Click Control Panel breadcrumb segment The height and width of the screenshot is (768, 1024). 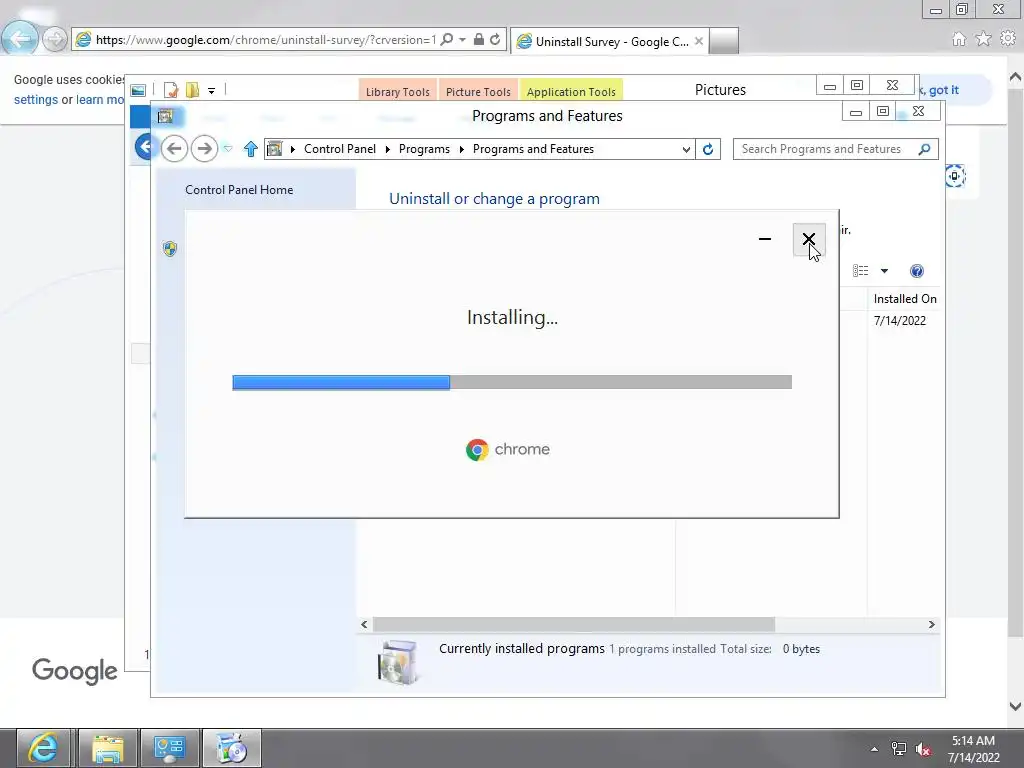click(x=340, y=149)
